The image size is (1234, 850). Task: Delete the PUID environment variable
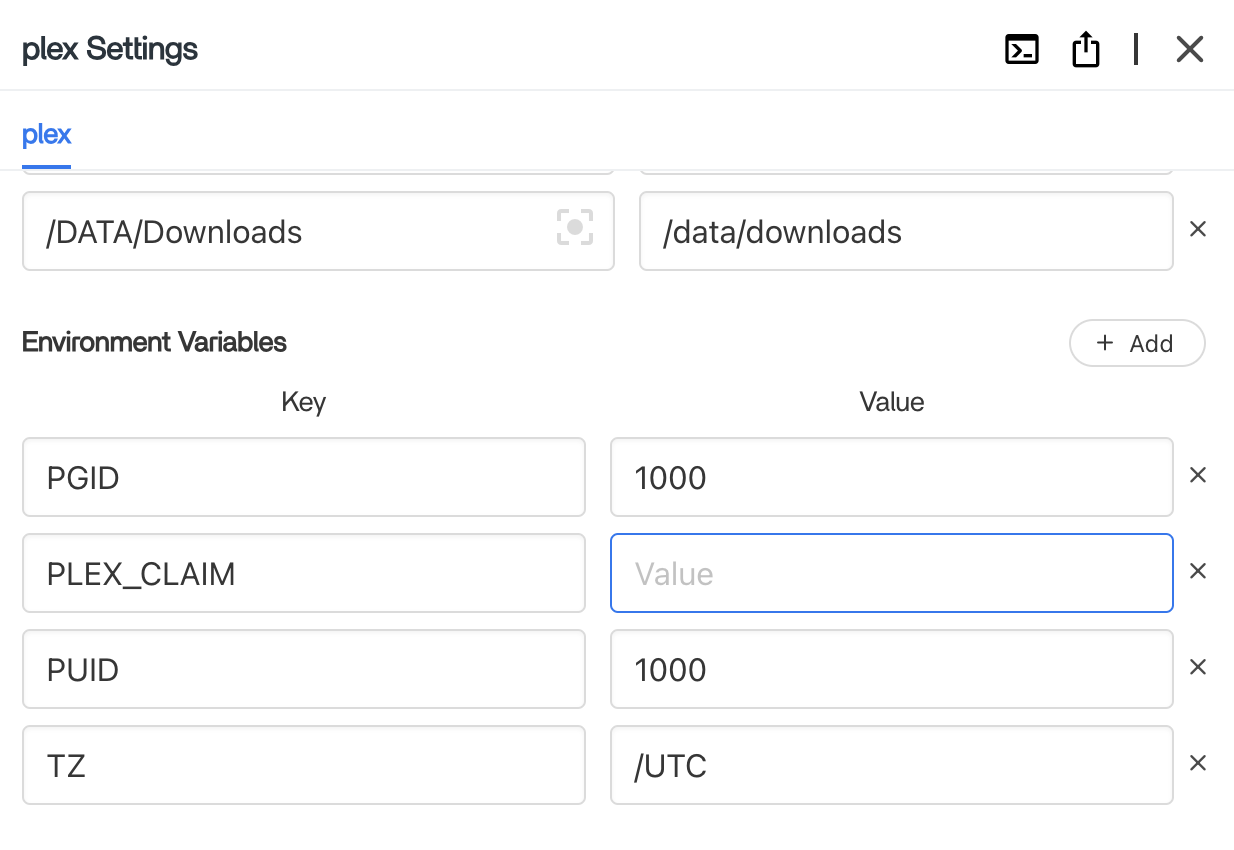[1197, 667]
